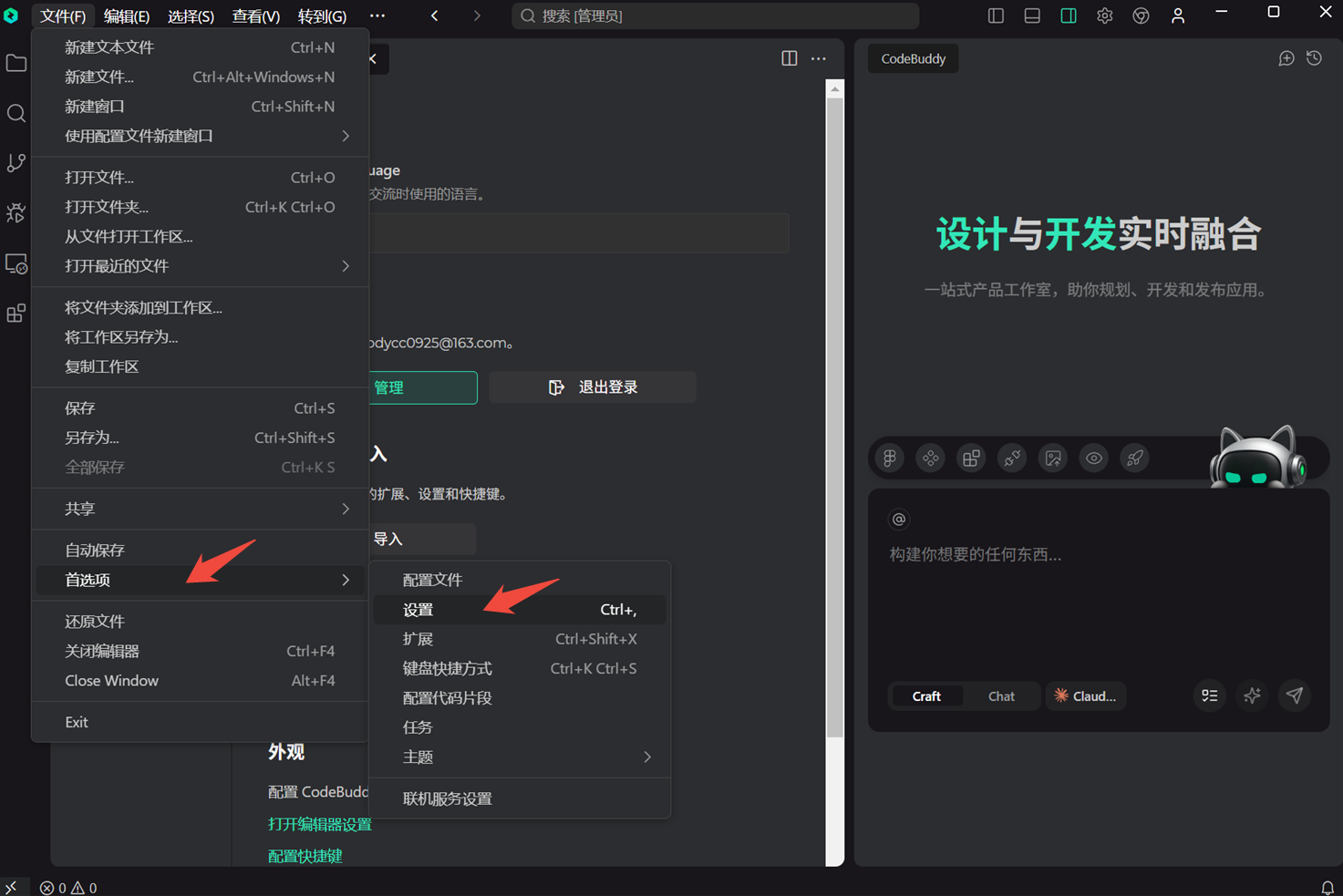1343x896 pixels.
Task: Open the 打开编辑器设置 link
Action: coord(320,824)
